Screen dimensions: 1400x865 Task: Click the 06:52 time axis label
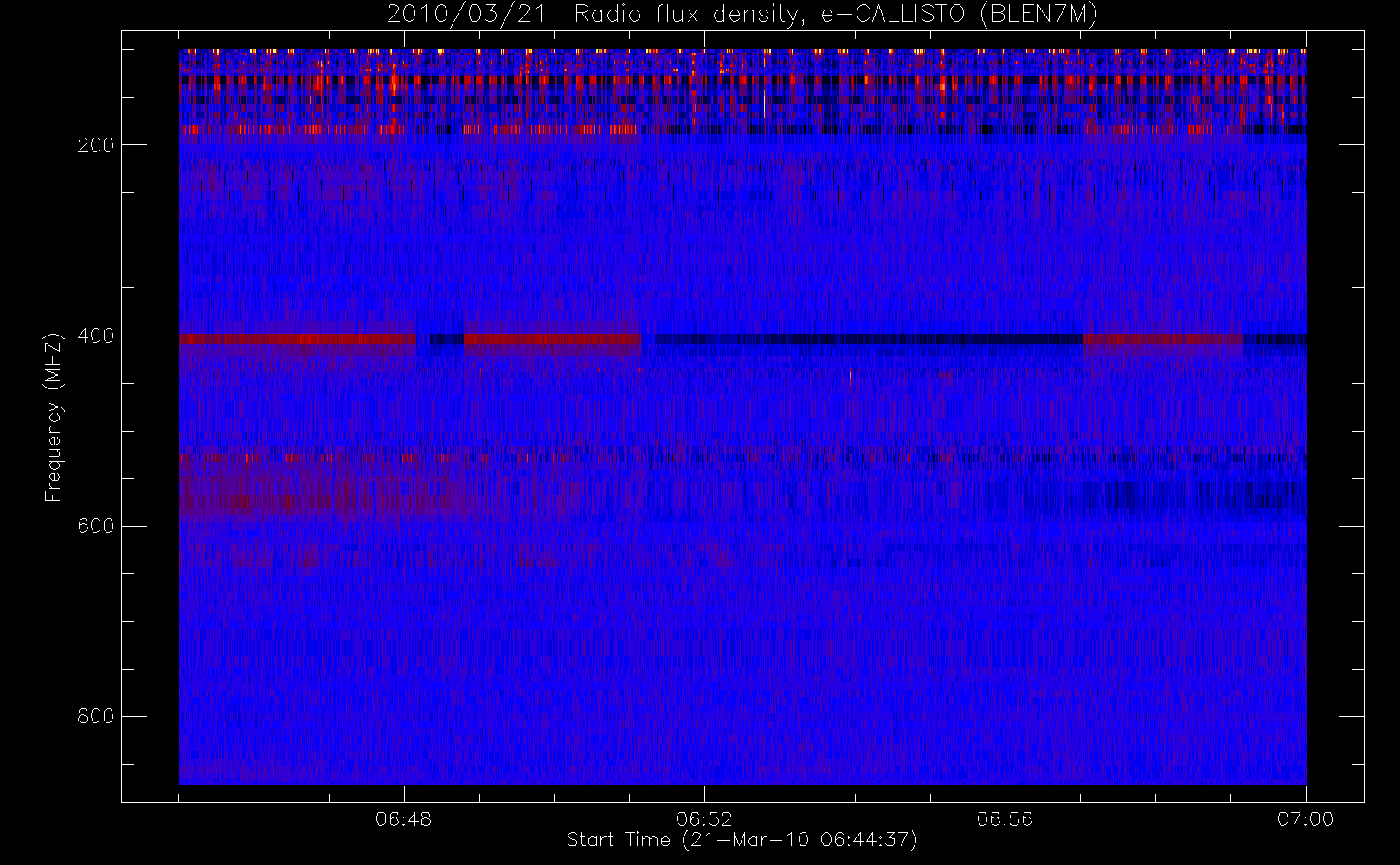pyautogui.click(x=704, y=819)
